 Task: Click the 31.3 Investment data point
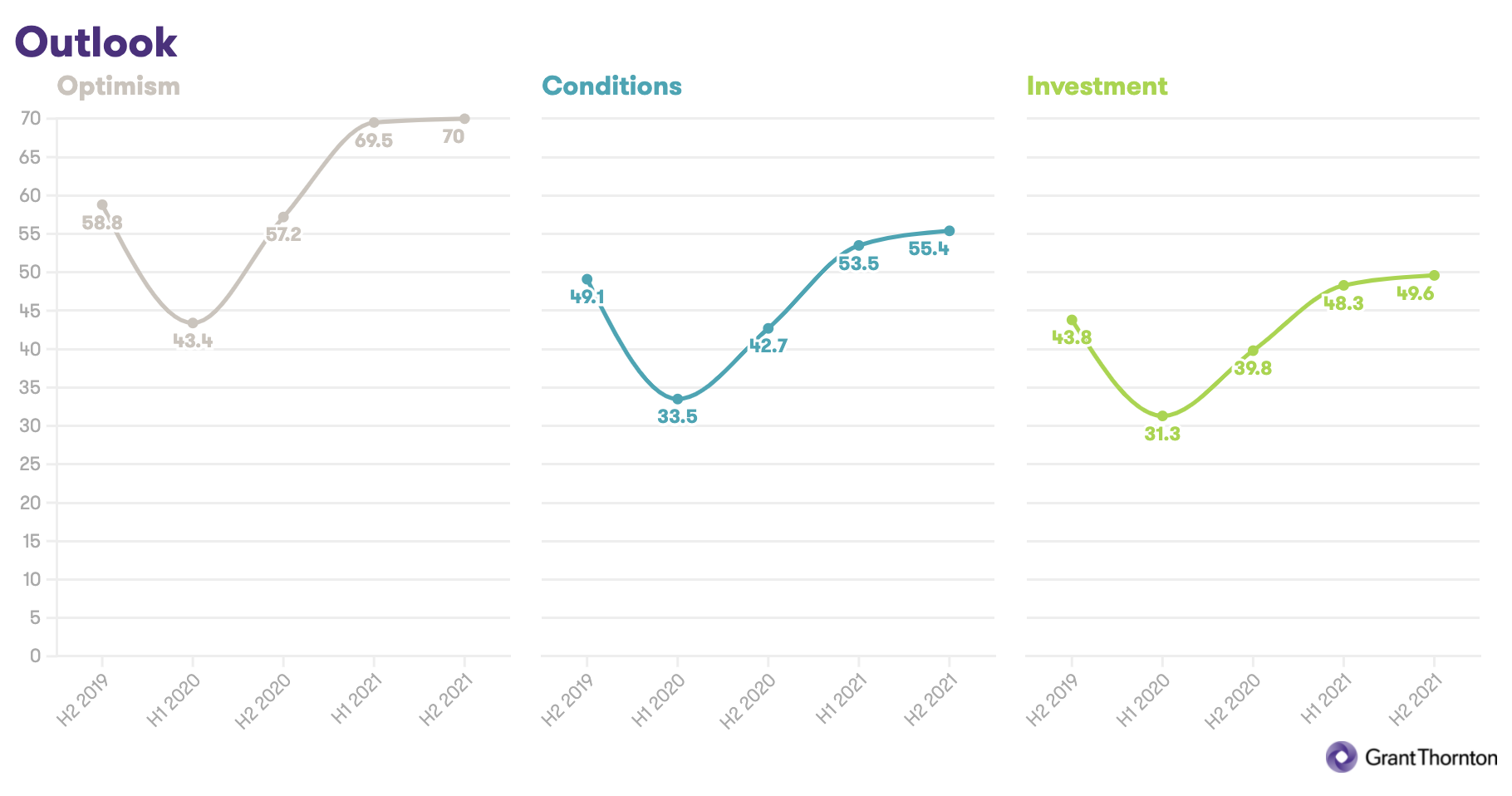1162,416
